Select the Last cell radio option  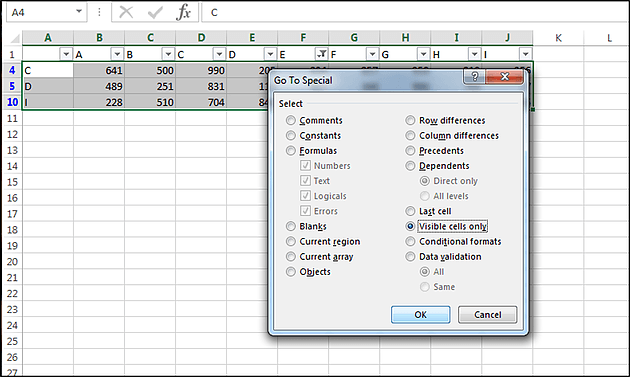(410, 211)
